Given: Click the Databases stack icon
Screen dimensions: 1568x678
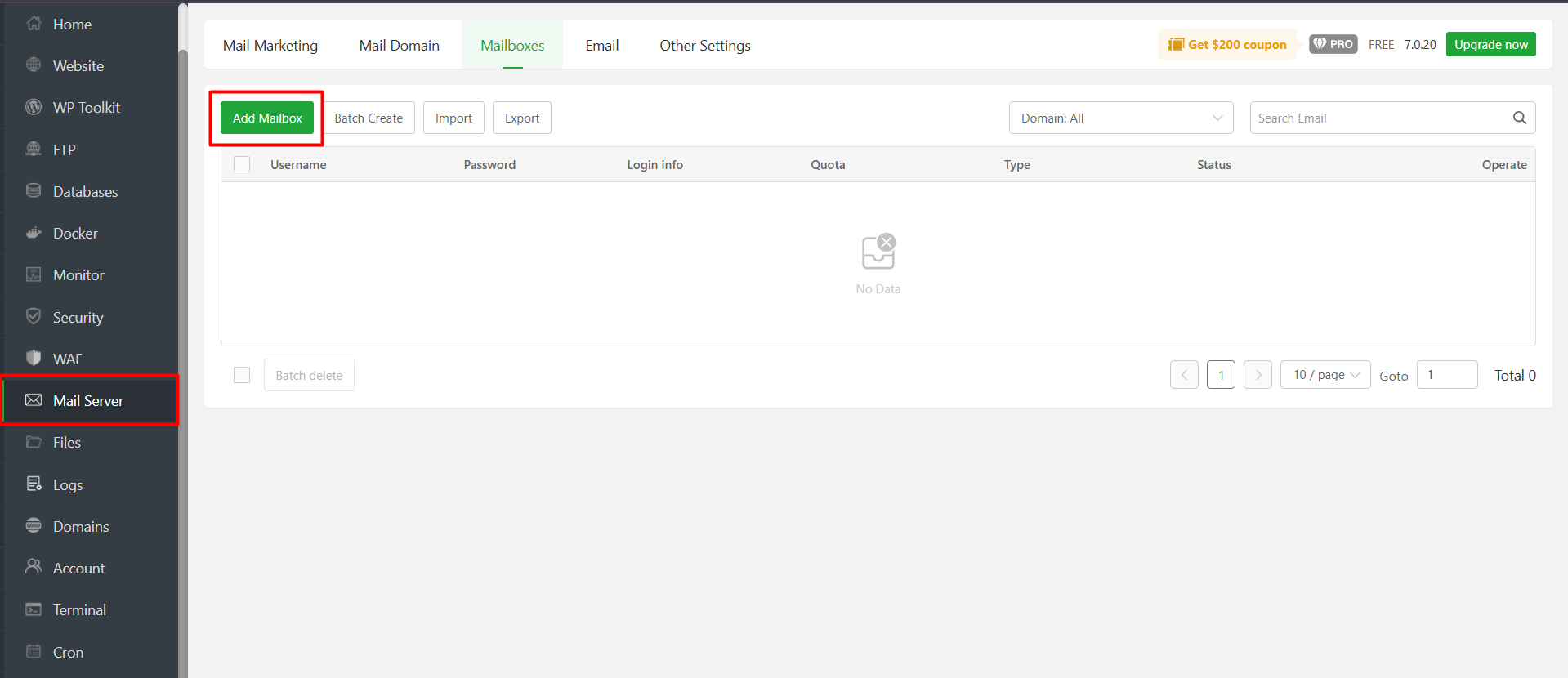Looking at the screenshot, I should (34, 190).
